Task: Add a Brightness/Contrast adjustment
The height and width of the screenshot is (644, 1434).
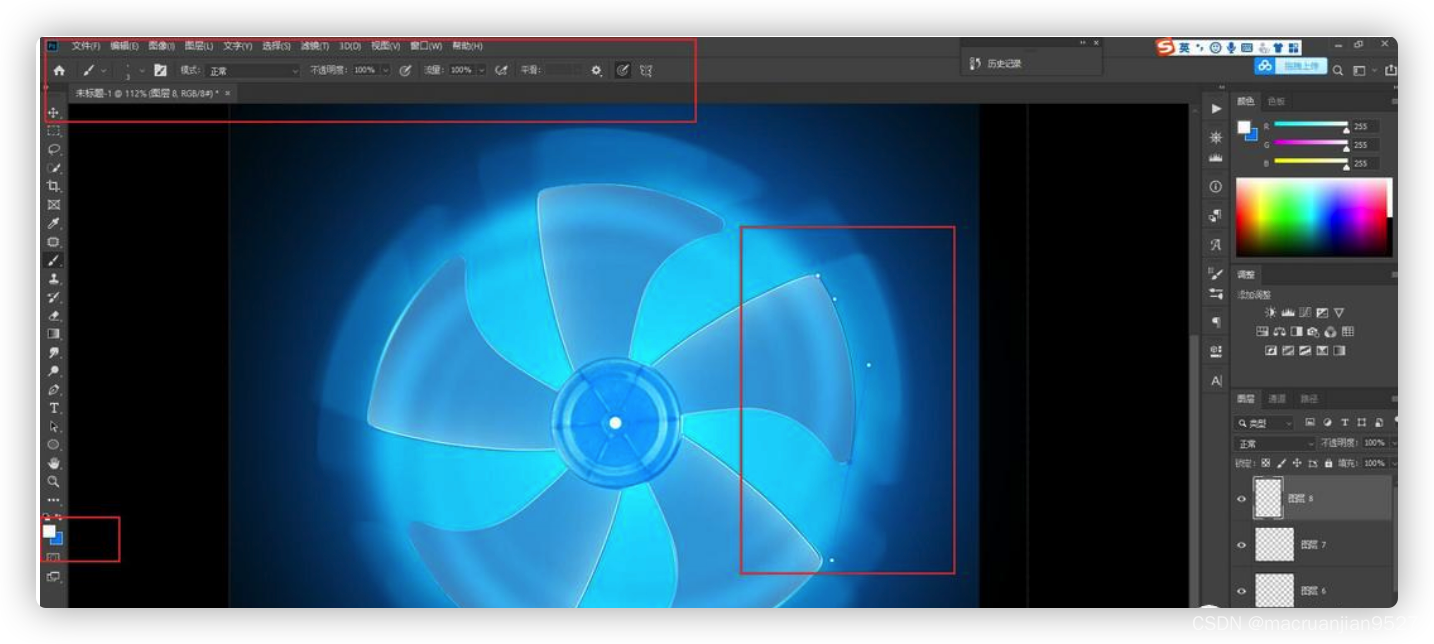Action: point(1271,313)
